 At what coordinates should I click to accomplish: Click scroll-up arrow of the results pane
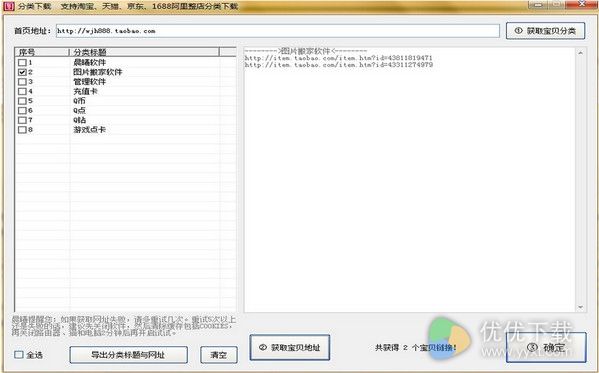(x=580, y=53)
